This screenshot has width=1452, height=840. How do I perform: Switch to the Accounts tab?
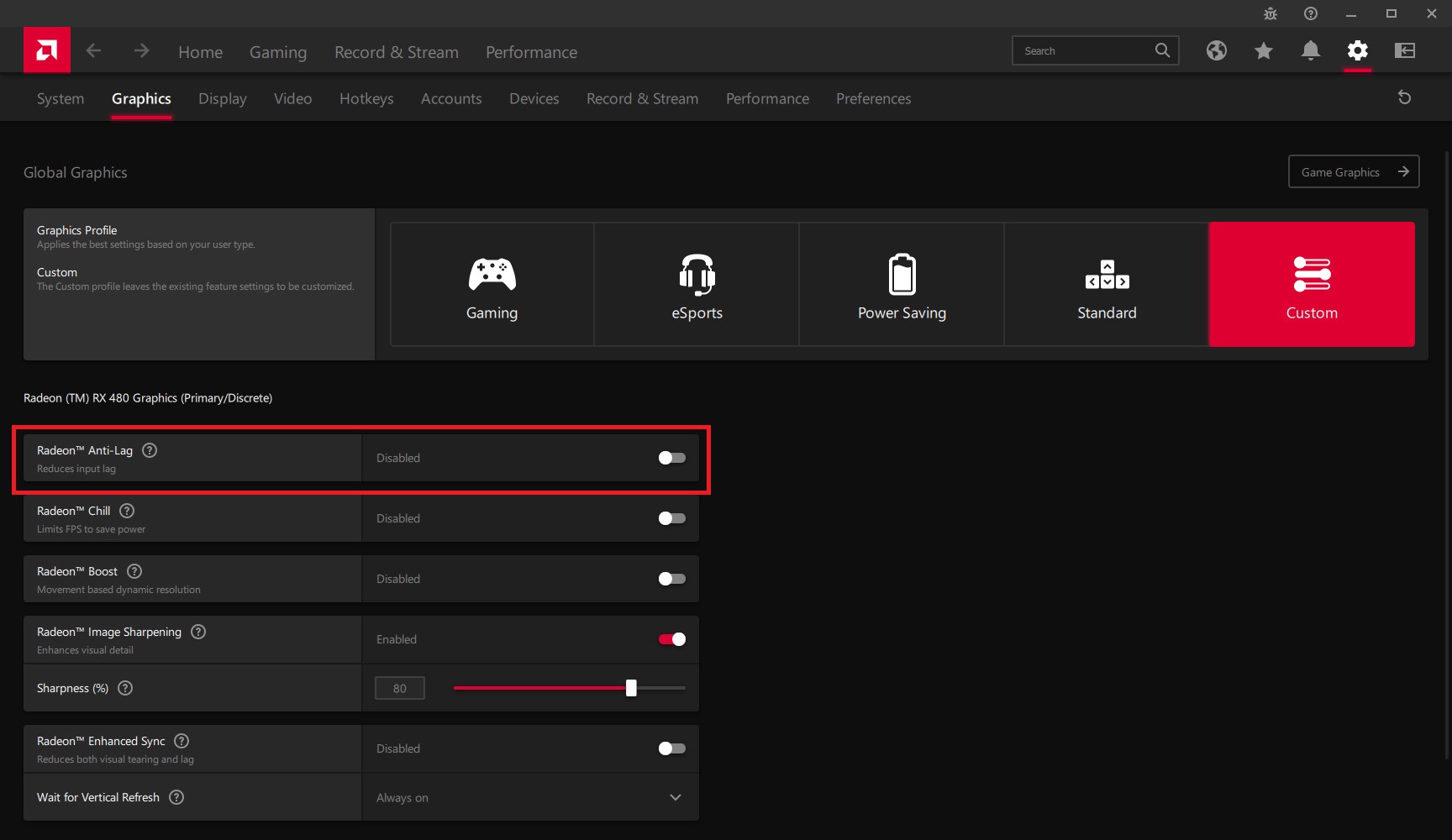[451, 98]
